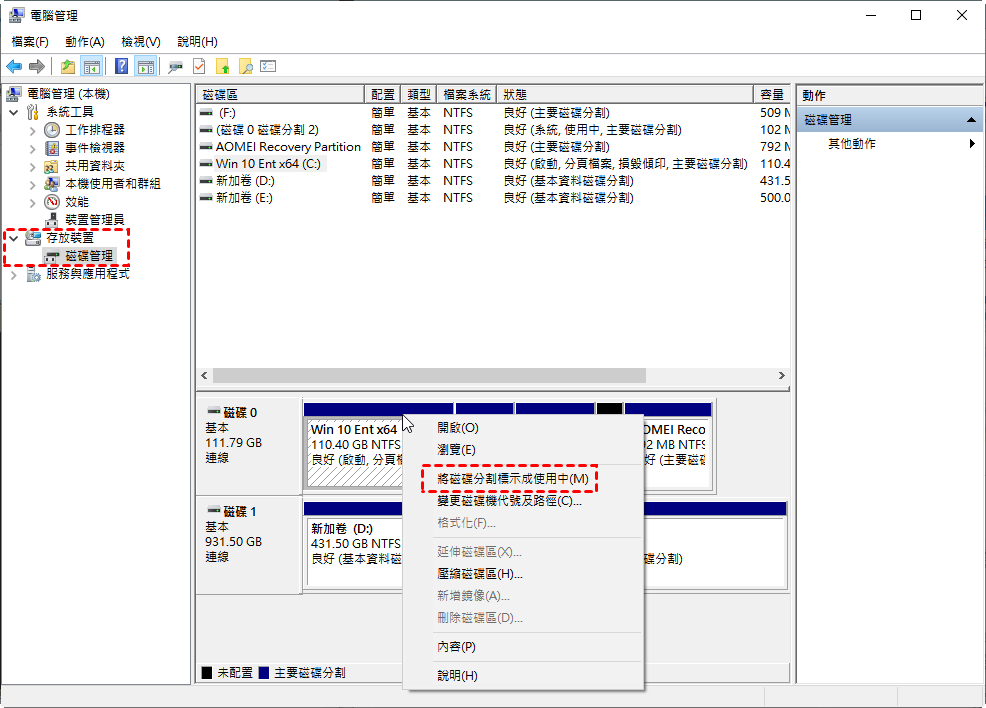Image resolution: width=986 pixels, height=708 pixels.
Task: Open the 動作(A) menu
Action: click(x=84, y=42)
